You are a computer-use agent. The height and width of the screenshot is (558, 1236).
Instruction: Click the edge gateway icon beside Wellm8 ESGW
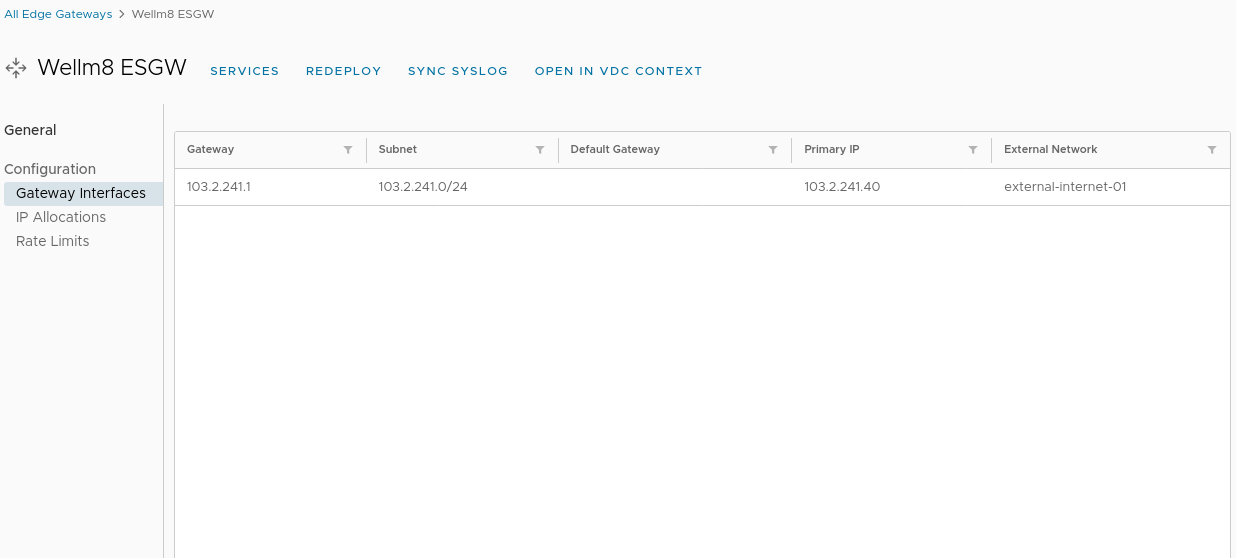click(15, 68)
